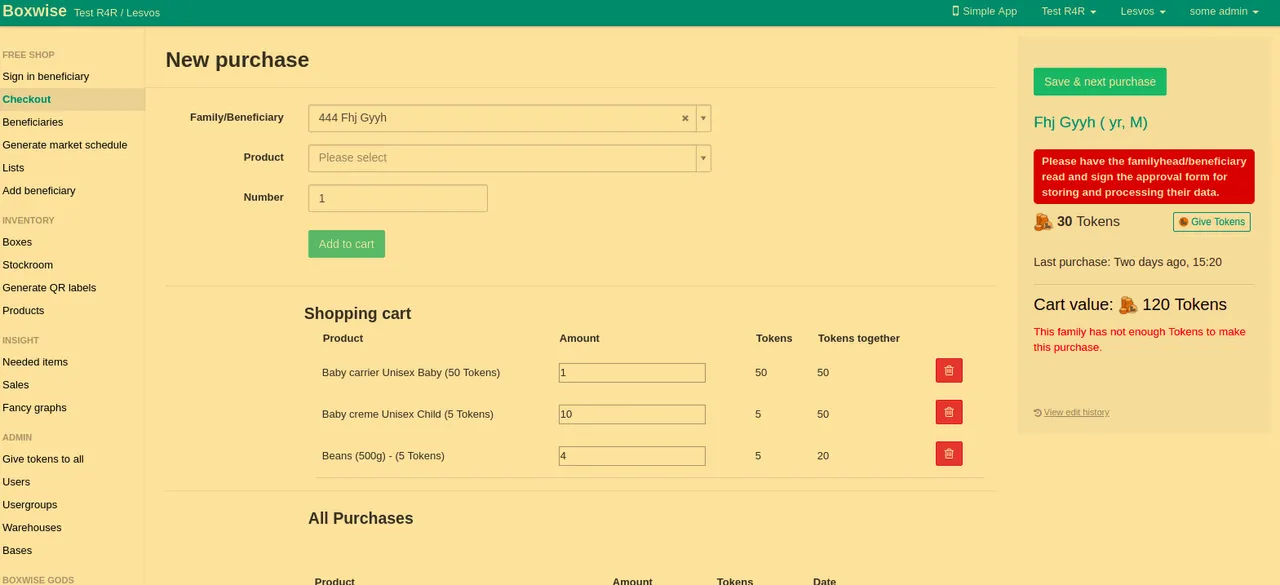Open the Lesvos base menu
Image resolution: width=1280 pixels, height=585 pixels.
[1143, 12]
